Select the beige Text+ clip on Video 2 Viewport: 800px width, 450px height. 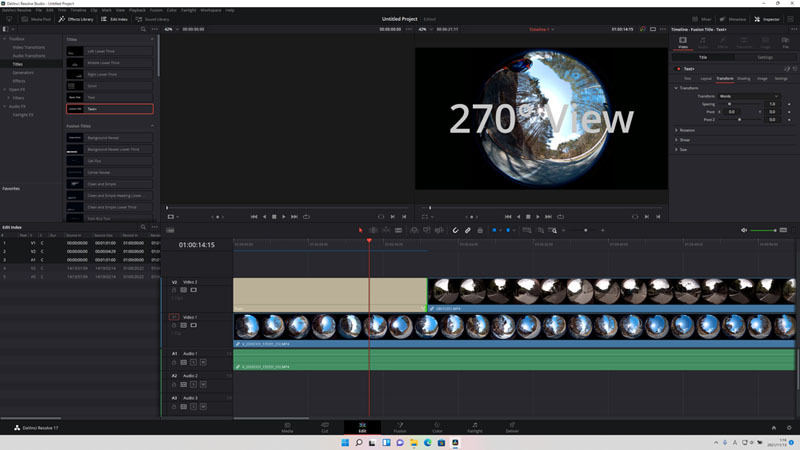pyautogui.click(x=330, y=294)
